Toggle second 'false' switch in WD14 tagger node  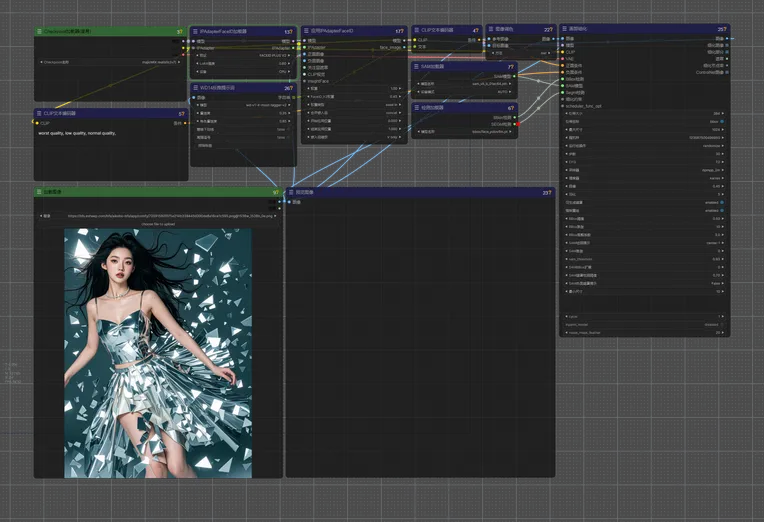click(288, 137)
